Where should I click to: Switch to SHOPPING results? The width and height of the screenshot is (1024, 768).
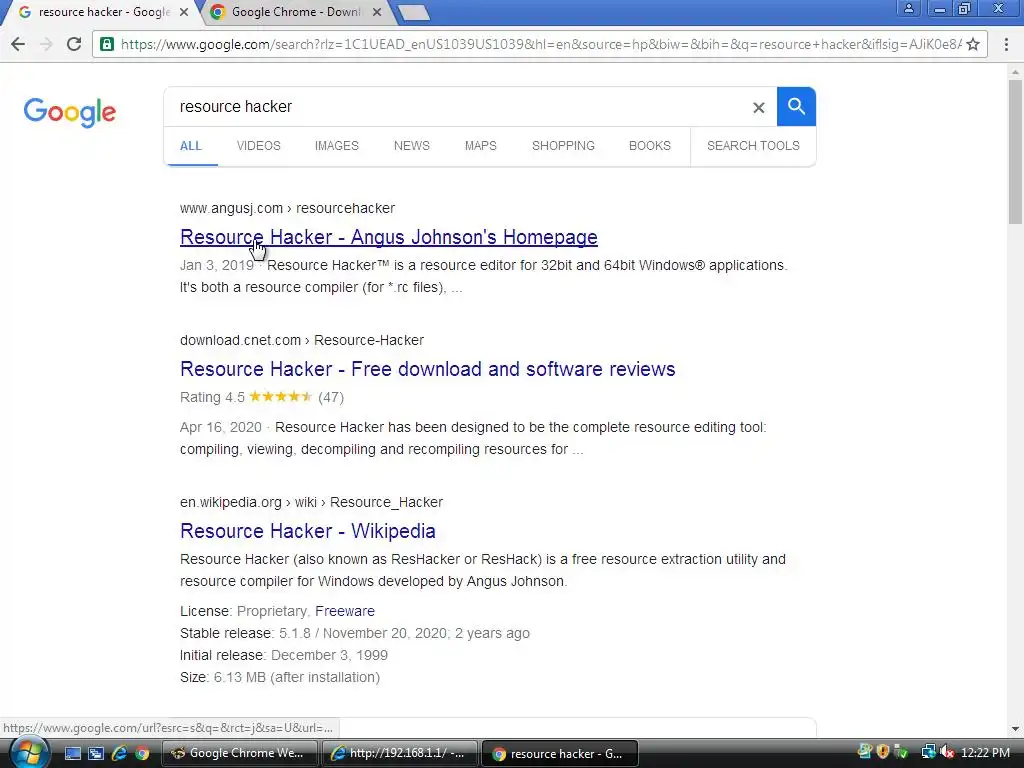click(563, 146)
